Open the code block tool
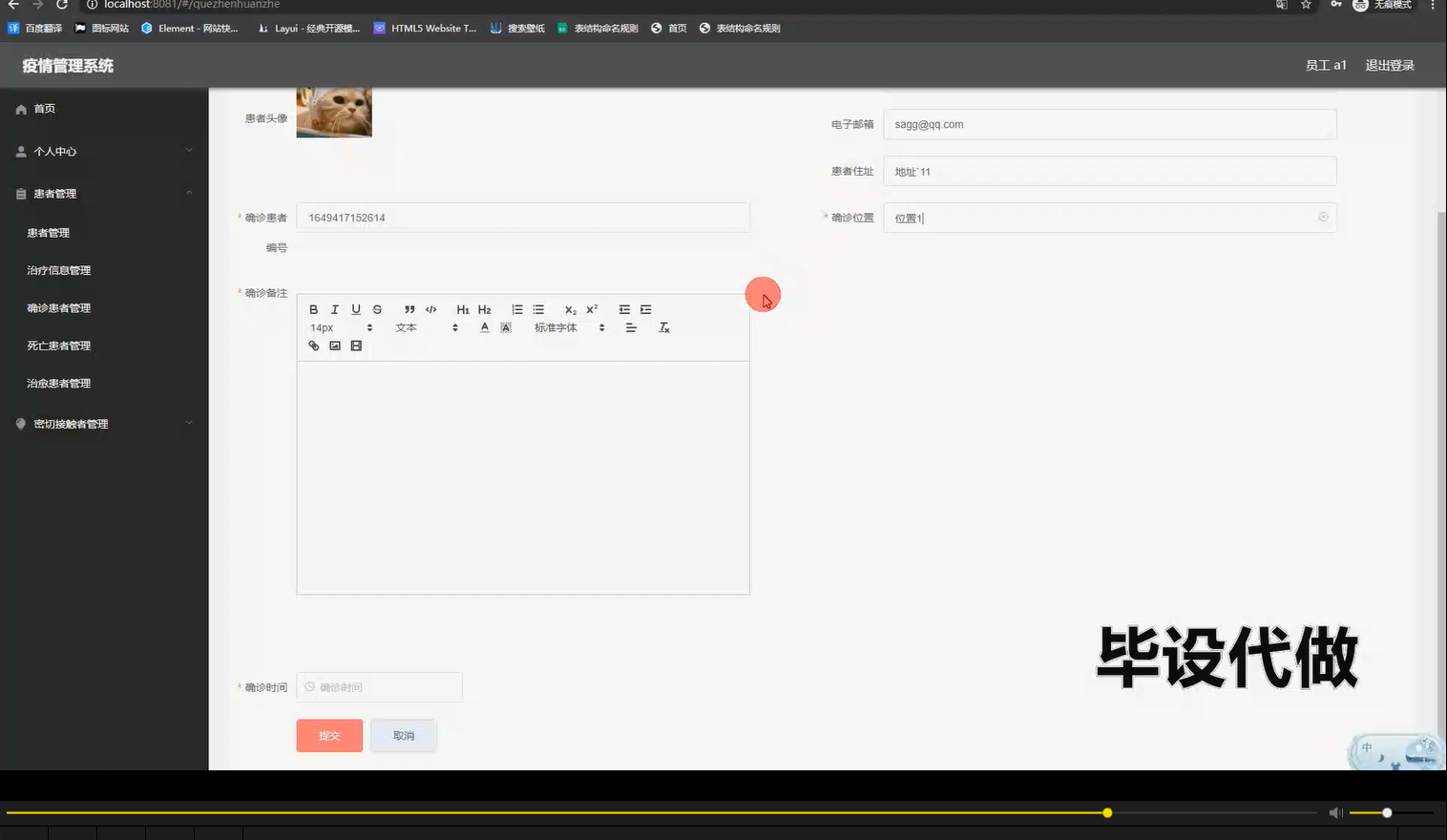Viewport: 1447px width, 840px height. (x=430, y=308)
